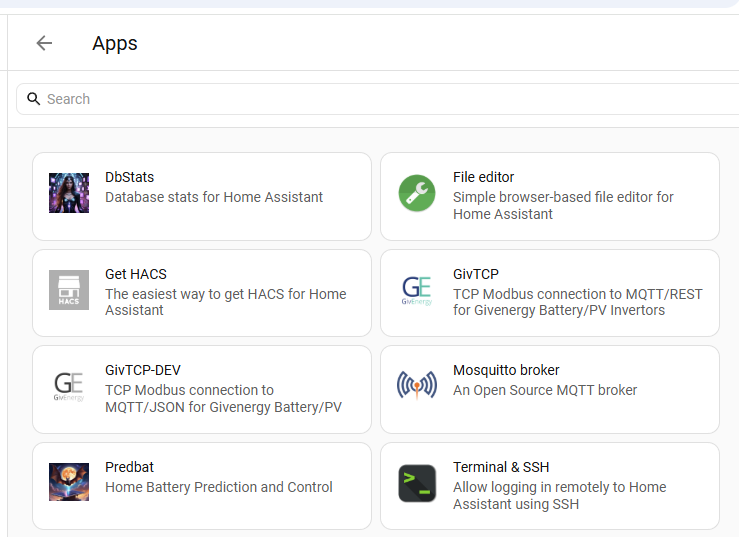
Task: Click the GivTCP-DEV grey GivEnergy logo
Action: tap(69, 387)
